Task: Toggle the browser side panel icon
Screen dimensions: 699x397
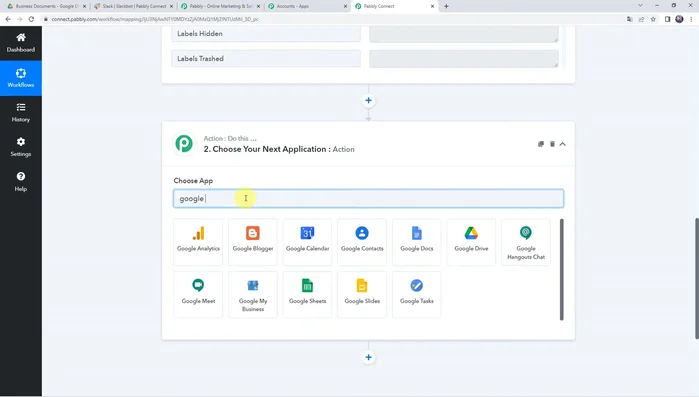Action: (667, 19)
